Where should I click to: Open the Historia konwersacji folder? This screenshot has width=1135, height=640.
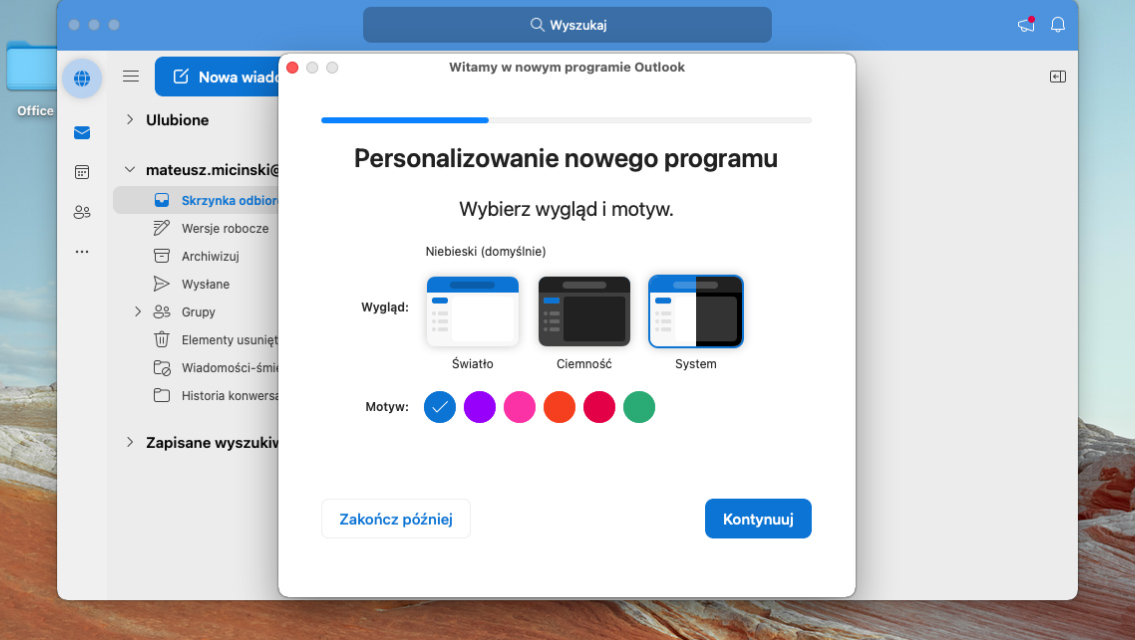195,395
